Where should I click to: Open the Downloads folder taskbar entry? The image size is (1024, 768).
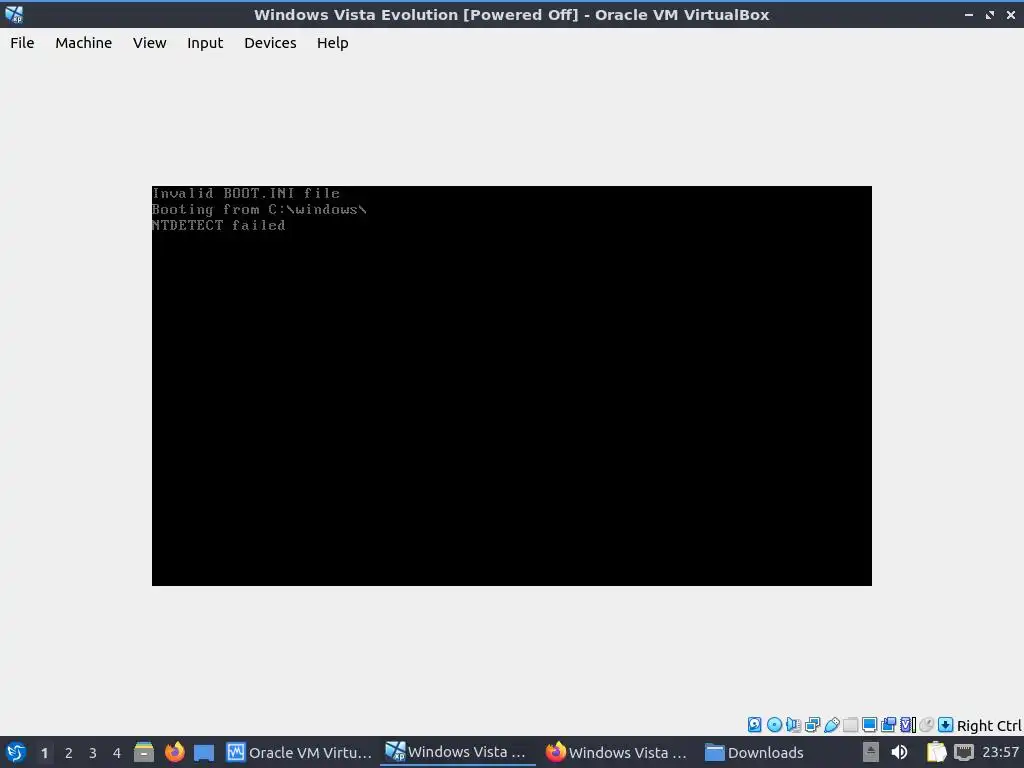tap(754, 752)
